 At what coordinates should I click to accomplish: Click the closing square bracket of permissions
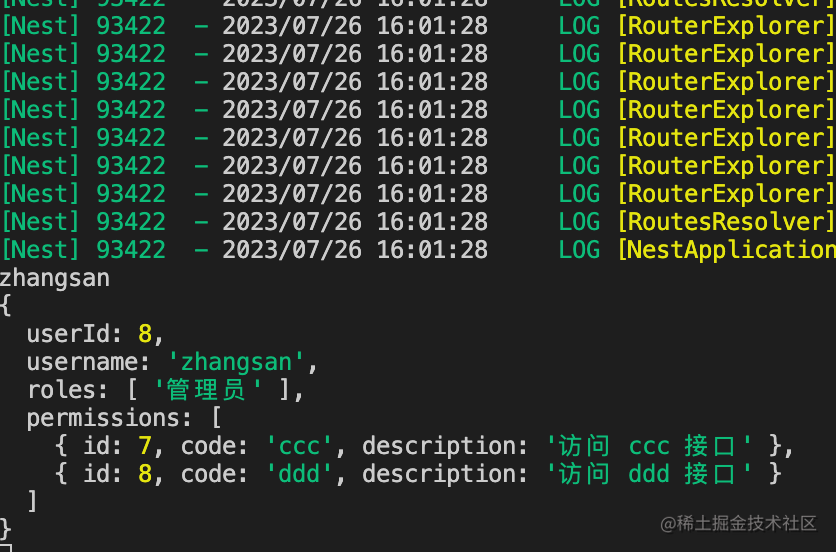pyautogui.click(x=33, y=502)
